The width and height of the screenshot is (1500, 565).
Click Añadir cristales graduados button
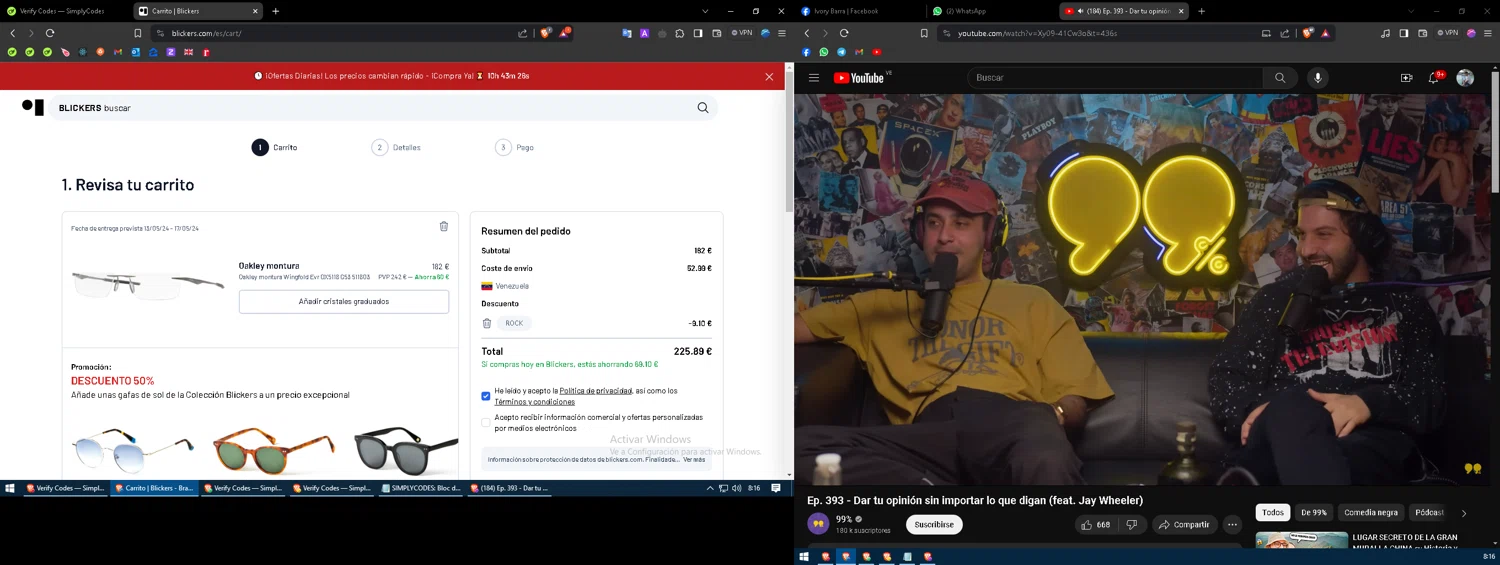point(344,301)
